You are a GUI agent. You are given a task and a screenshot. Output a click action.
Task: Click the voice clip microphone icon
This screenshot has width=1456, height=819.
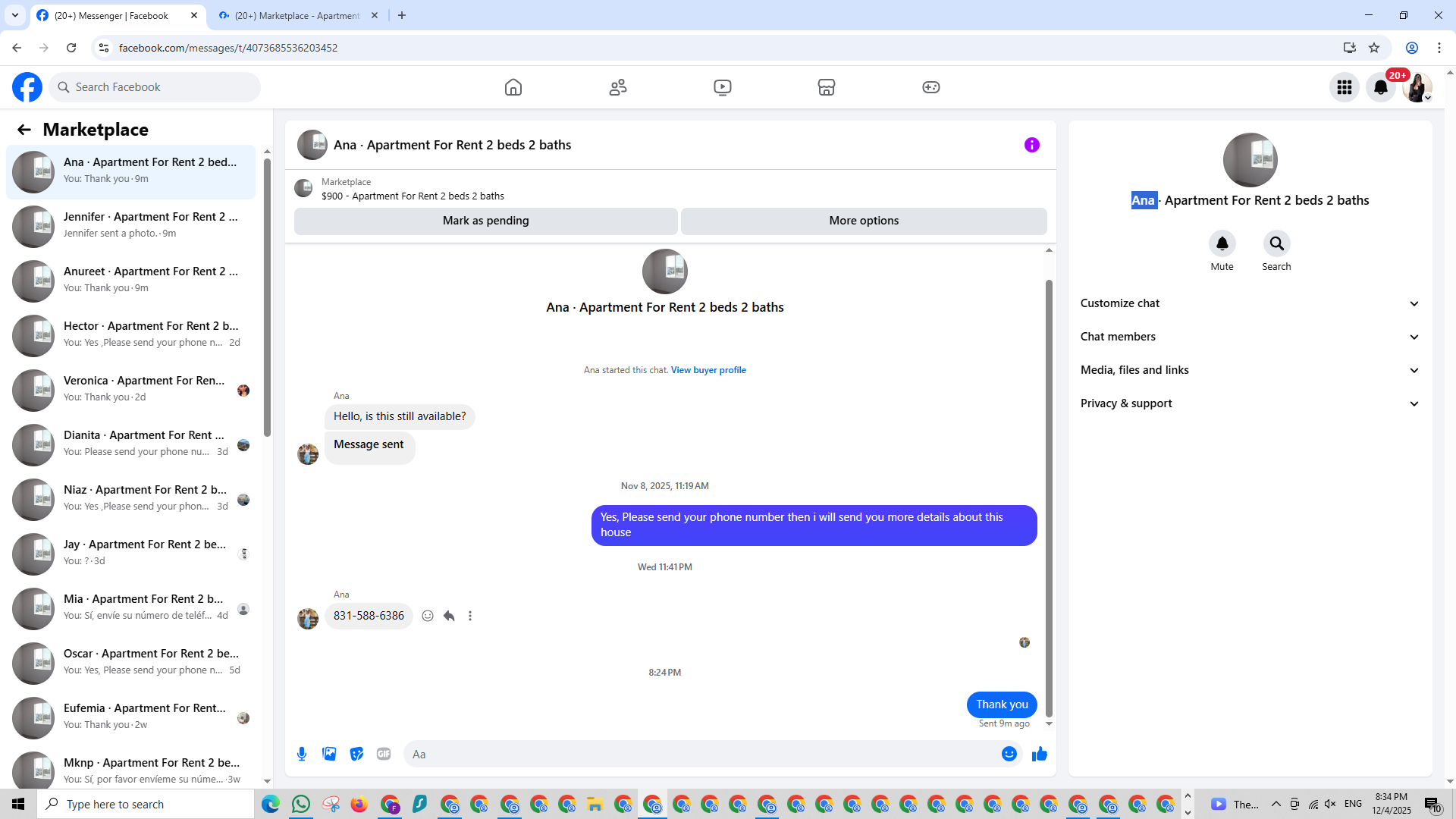(302, 754)
